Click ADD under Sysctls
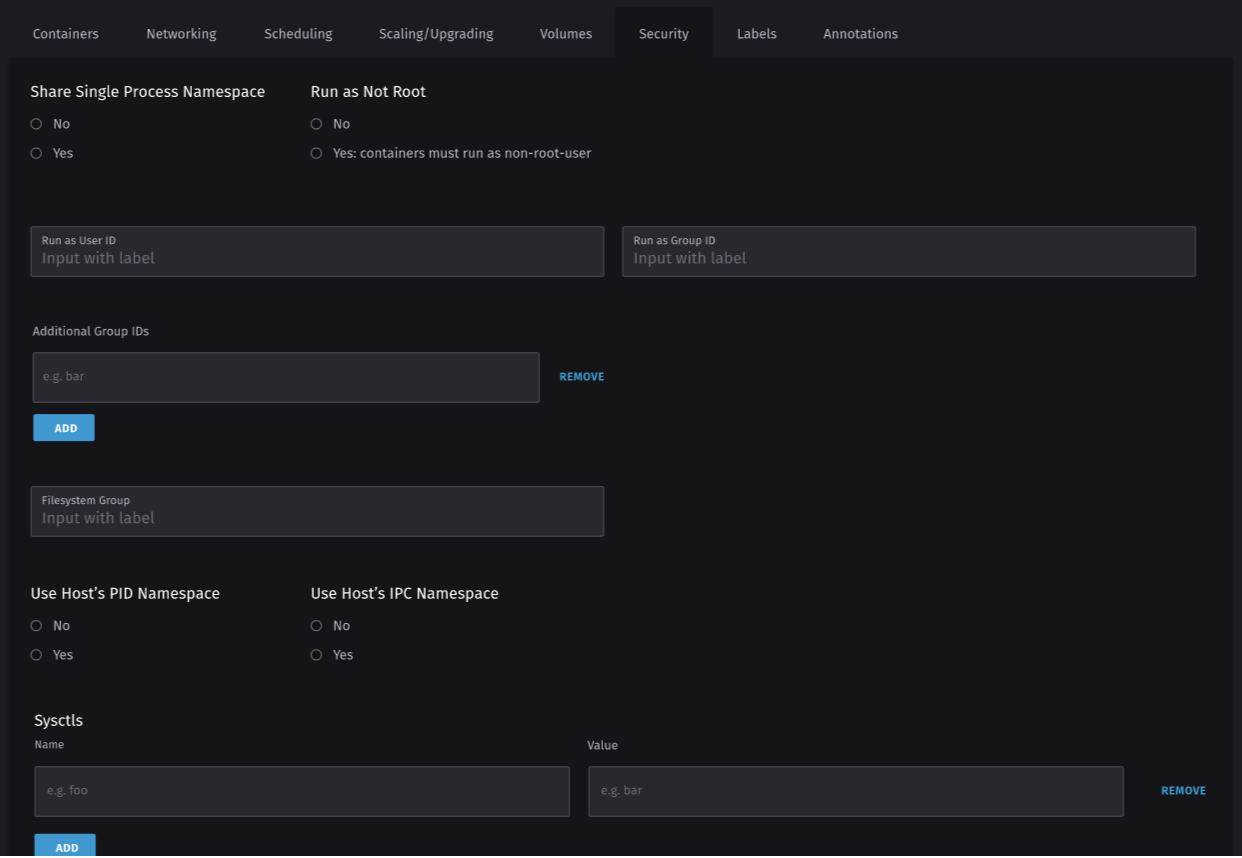This screenshot has height=858, width=1242. (x=64, y=847)
